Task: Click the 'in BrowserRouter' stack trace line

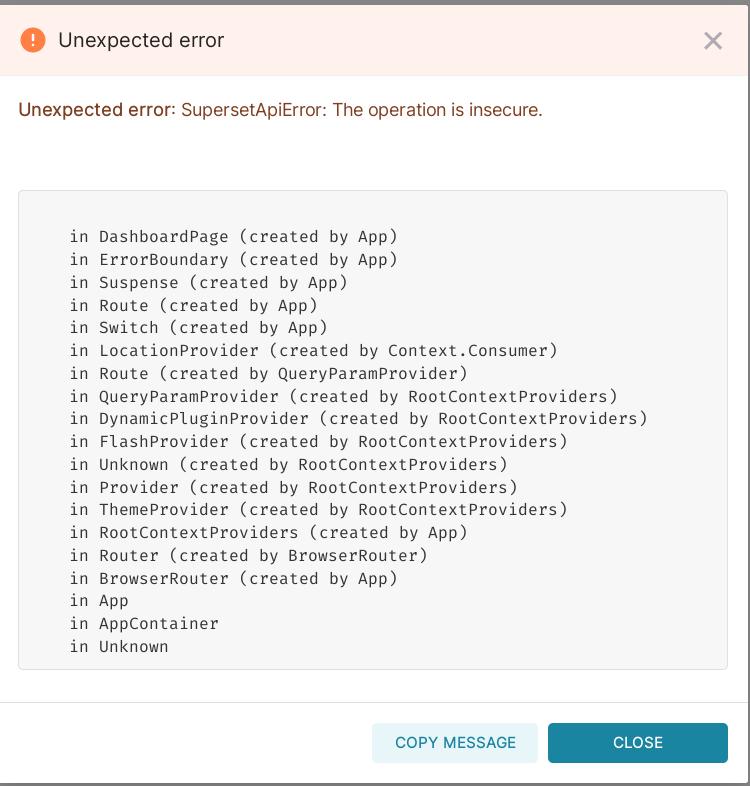Action: pos(233,578)
